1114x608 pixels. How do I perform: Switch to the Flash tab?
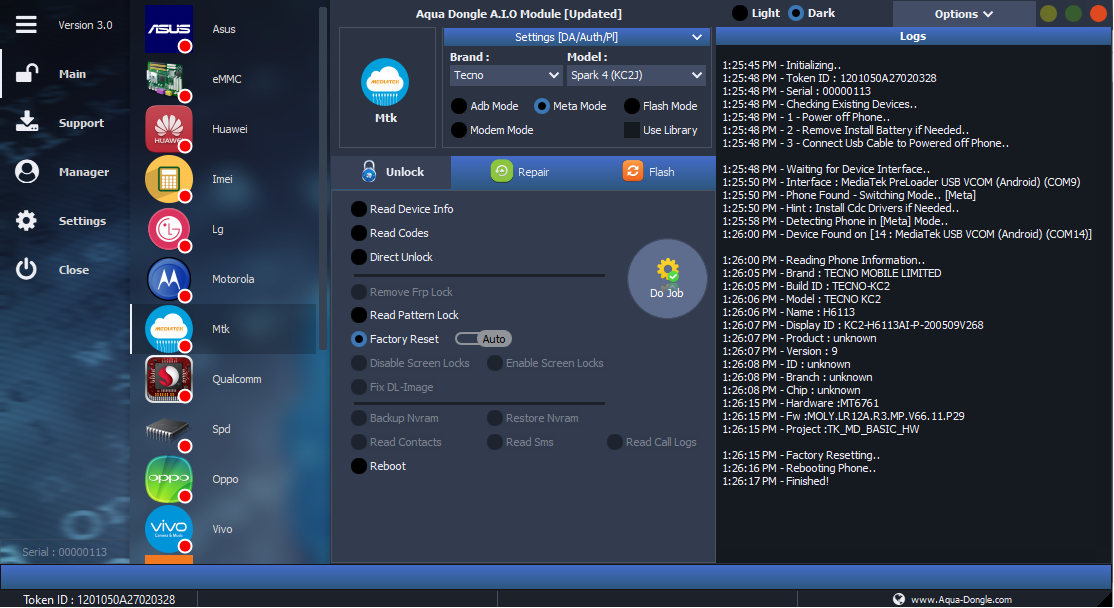click(649, 172)
